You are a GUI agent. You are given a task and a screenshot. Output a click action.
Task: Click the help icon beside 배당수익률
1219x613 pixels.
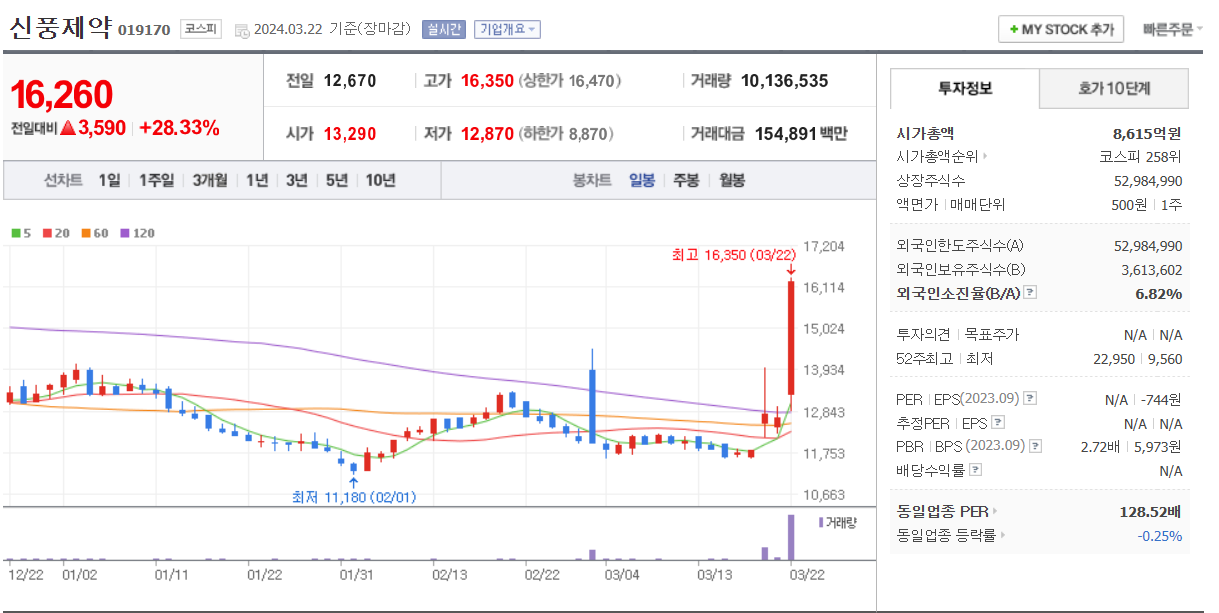coord(976,470)
